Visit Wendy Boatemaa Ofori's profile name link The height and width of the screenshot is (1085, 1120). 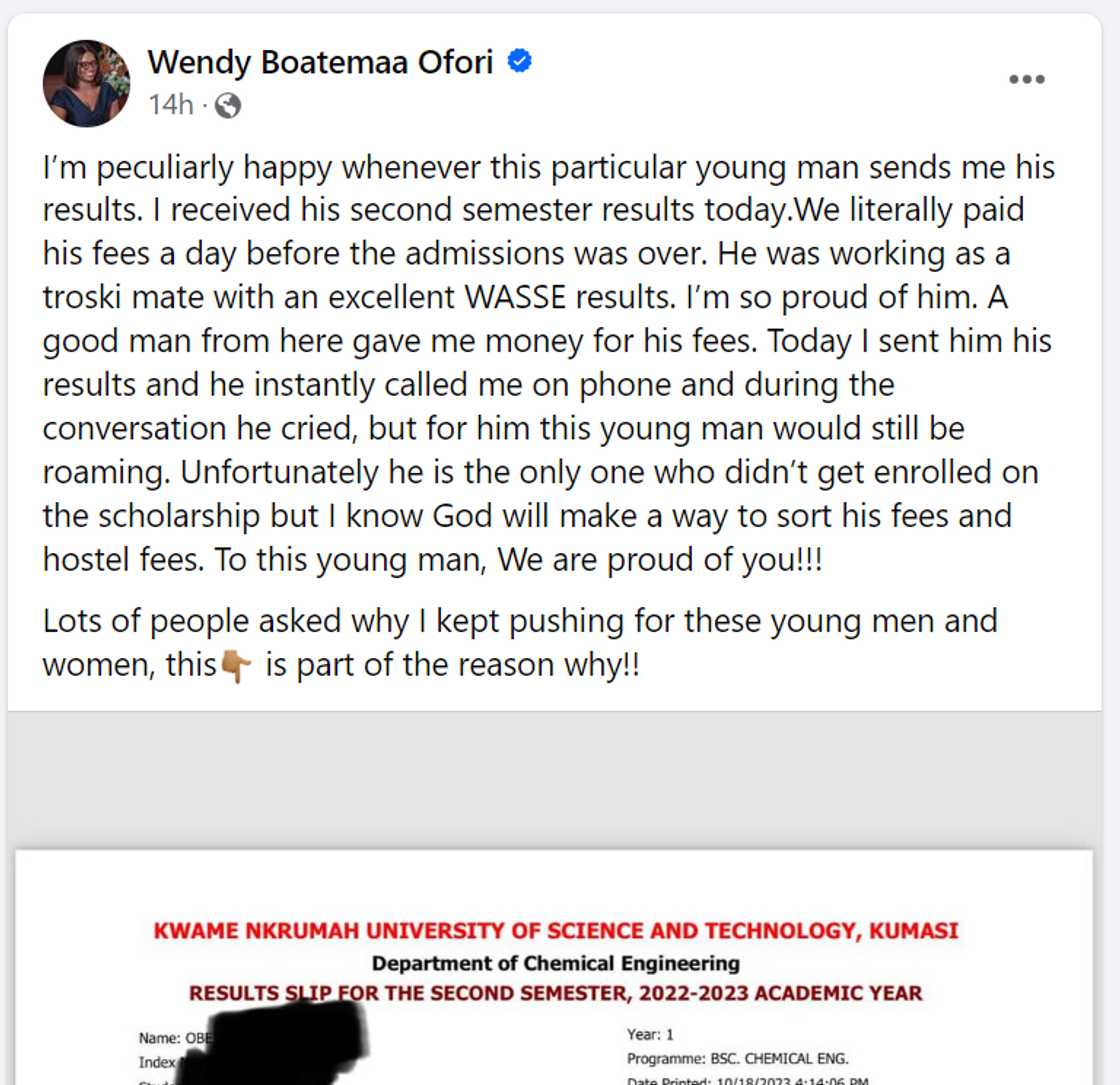320,62
